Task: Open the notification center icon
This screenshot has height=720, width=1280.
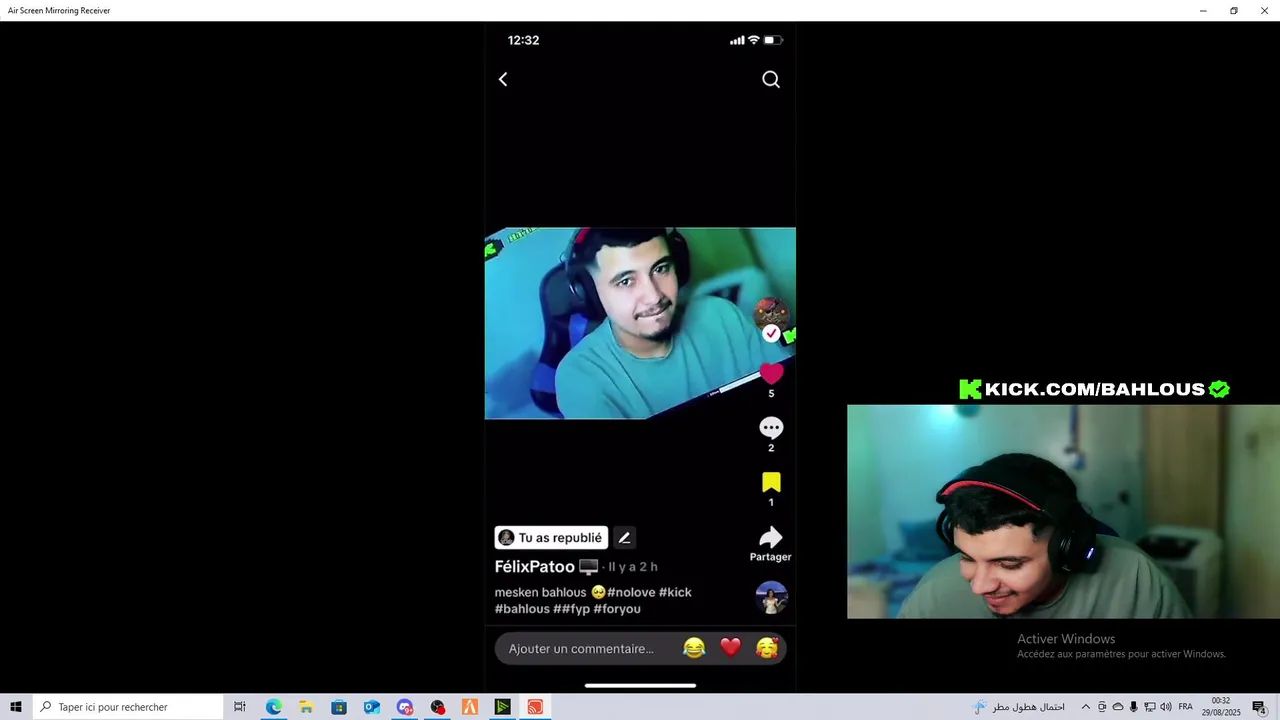Action: pyautogui.click(x=1260, y=707)
